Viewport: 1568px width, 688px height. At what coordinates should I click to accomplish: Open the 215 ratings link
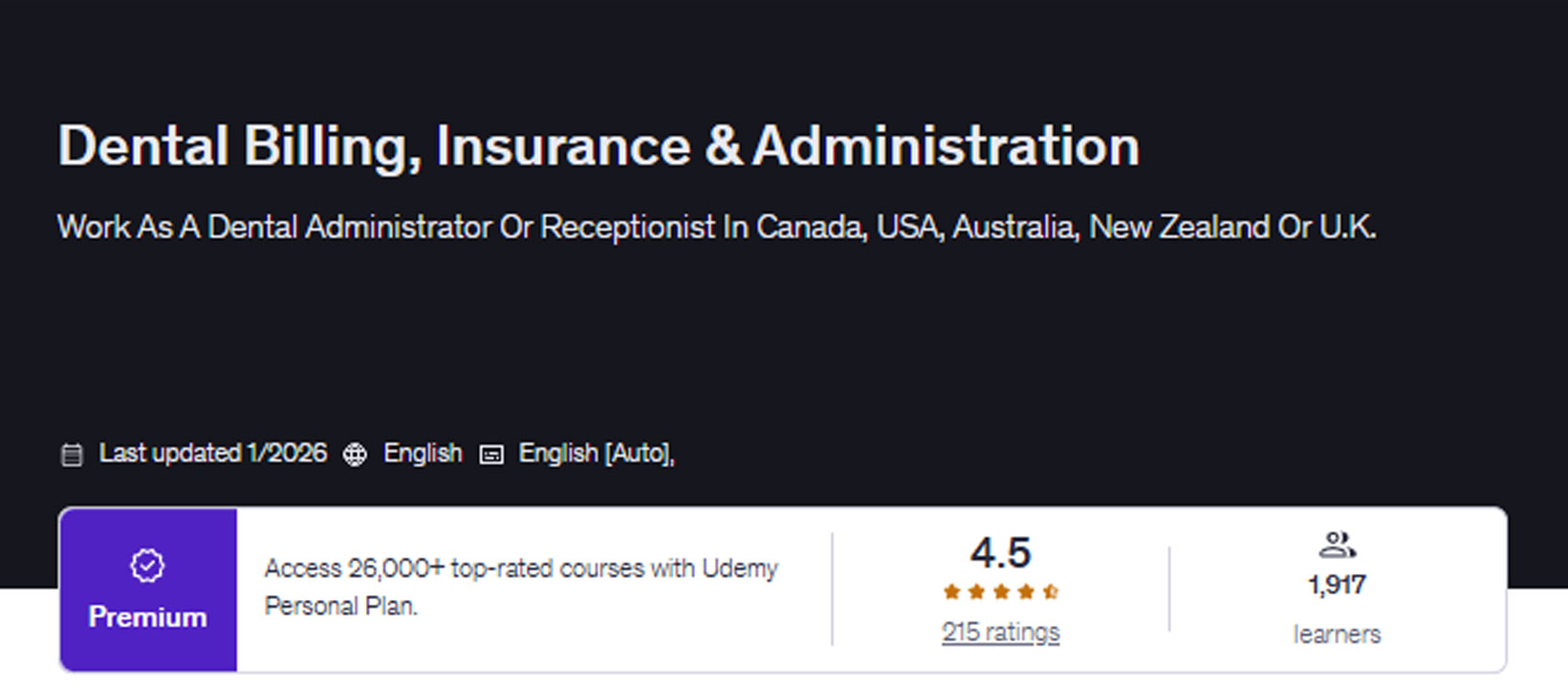click(1001, 633)
